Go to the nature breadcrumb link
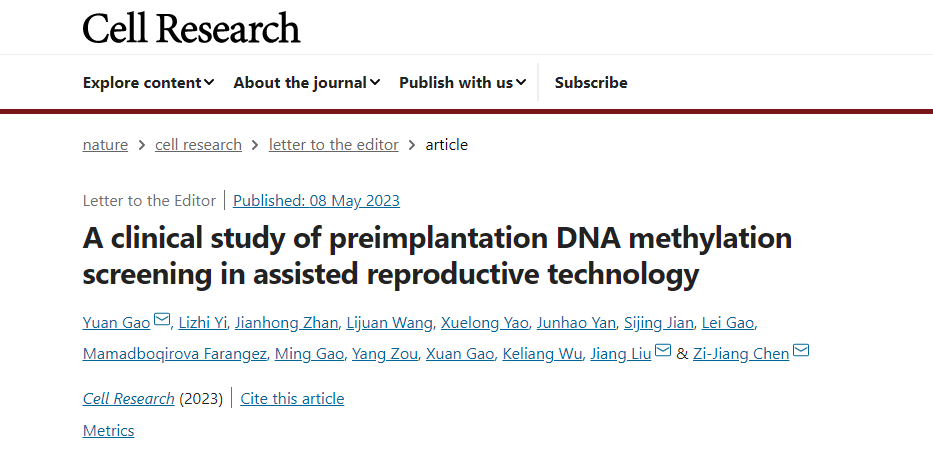 click(x=105, y=145)
